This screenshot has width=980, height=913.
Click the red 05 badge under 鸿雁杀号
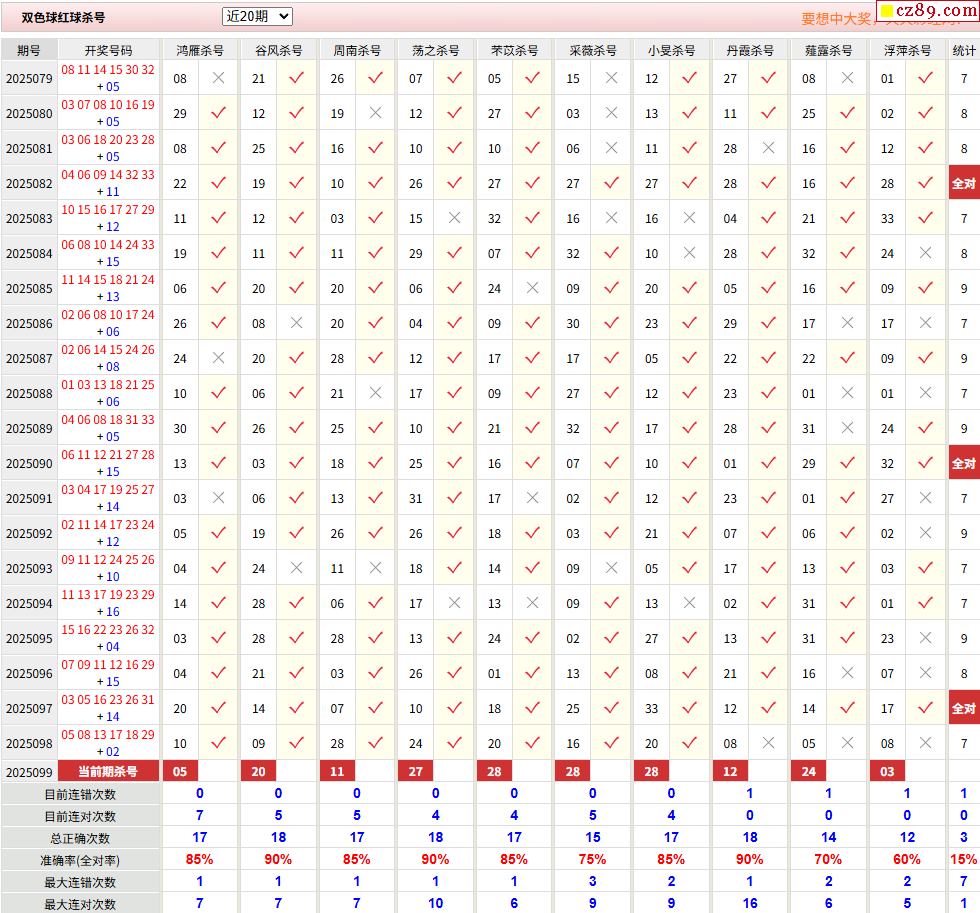tap(180, 772)
